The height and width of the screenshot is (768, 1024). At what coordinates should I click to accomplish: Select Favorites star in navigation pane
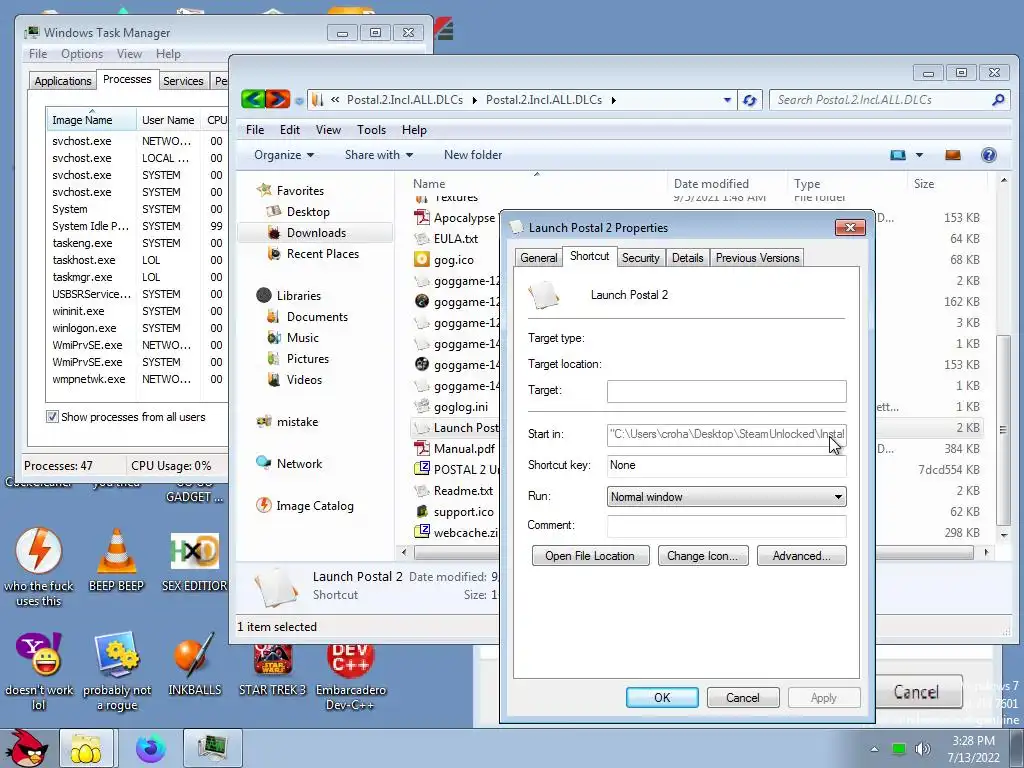264,190
